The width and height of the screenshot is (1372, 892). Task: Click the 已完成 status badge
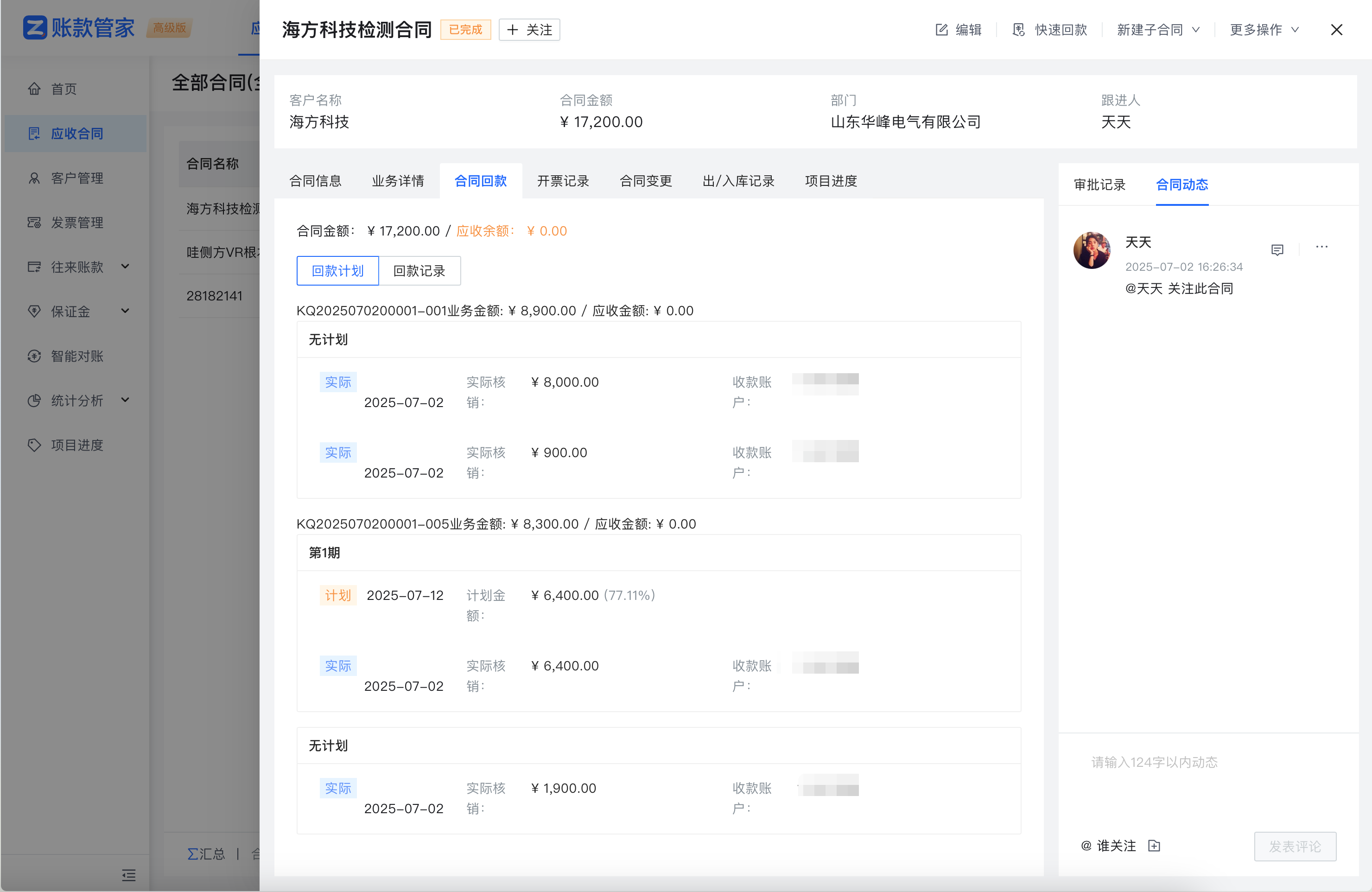click(x=465, y=29)
